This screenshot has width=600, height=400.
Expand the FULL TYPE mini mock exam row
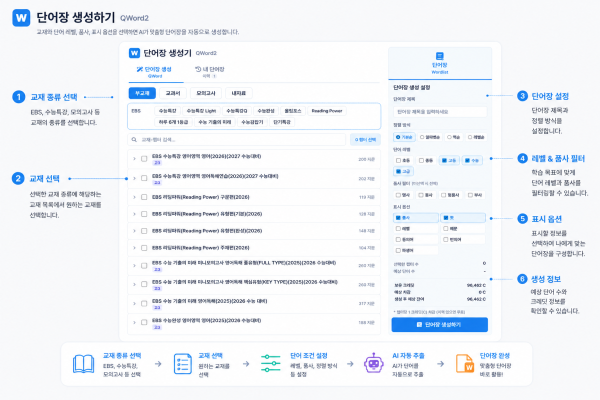point(134,265)
